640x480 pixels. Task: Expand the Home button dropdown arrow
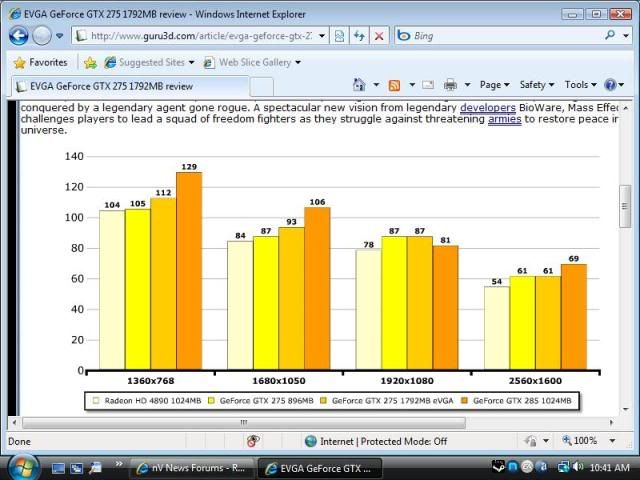click(376, 85)
